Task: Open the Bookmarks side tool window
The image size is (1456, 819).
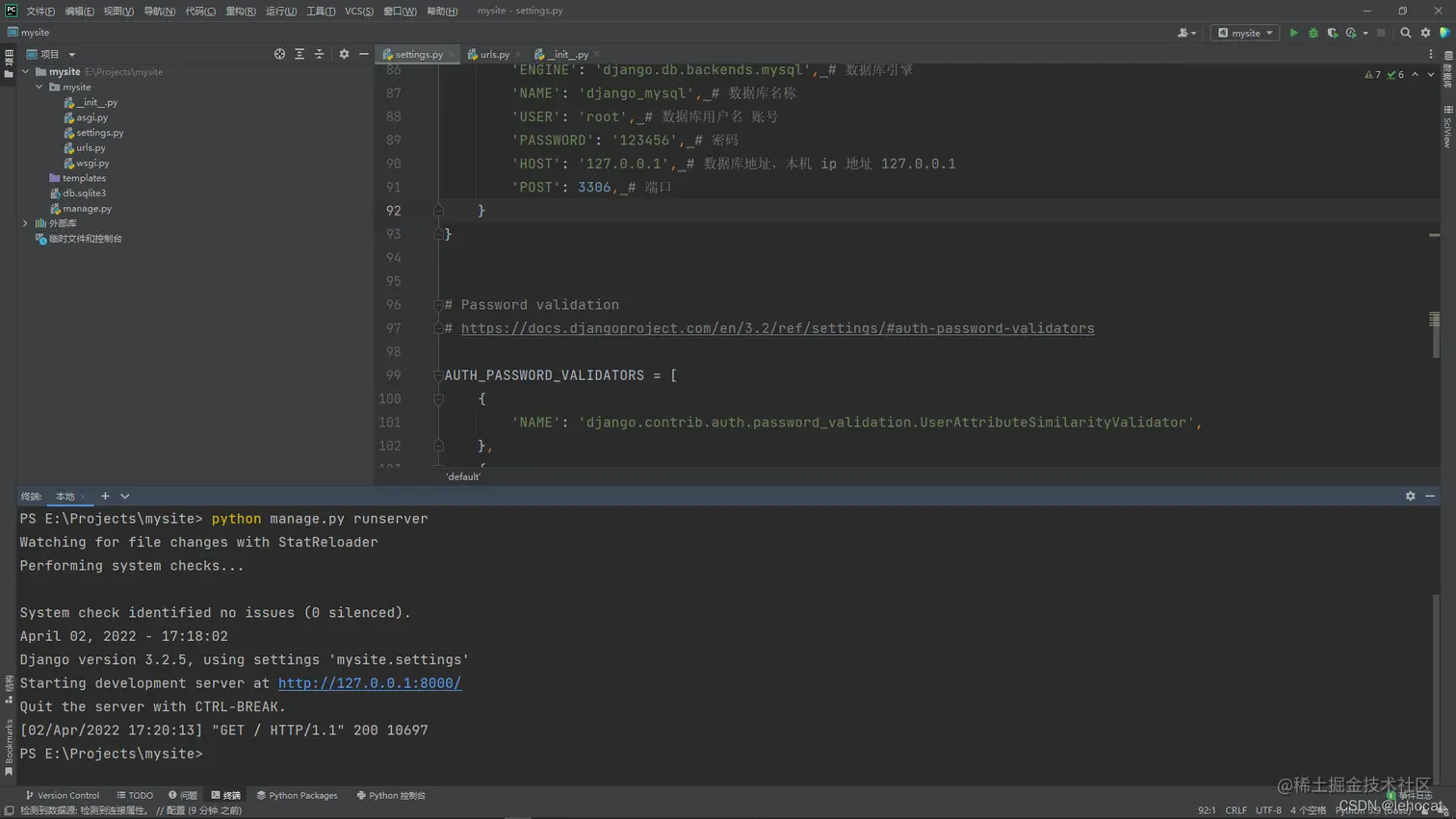Action: click(9, 747)
